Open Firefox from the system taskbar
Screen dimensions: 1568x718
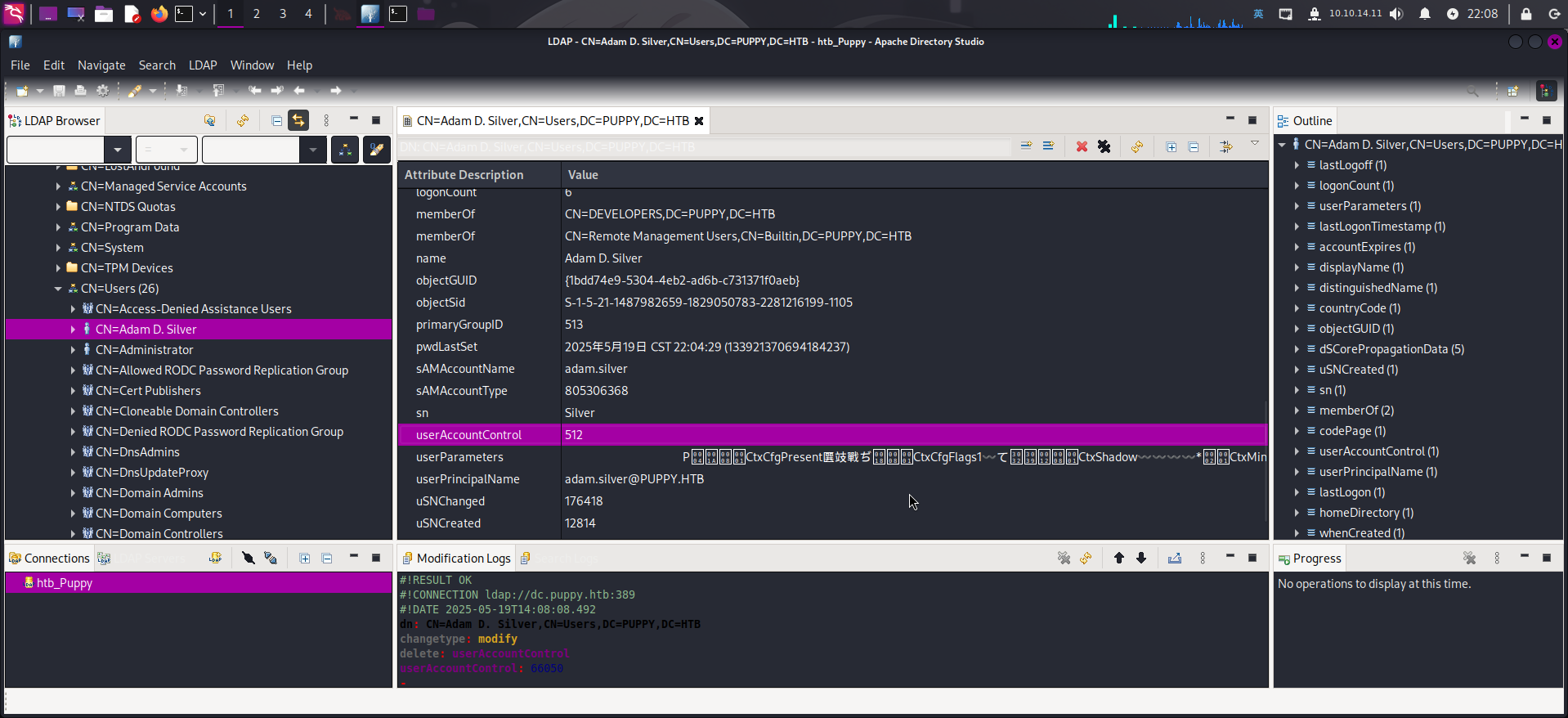(x=159, y=14)
